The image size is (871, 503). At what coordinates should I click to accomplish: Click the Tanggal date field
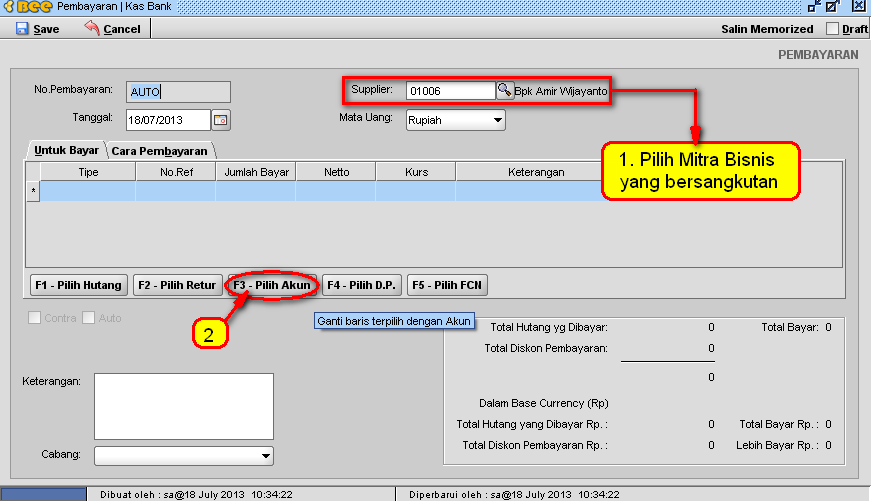point(168,120)
